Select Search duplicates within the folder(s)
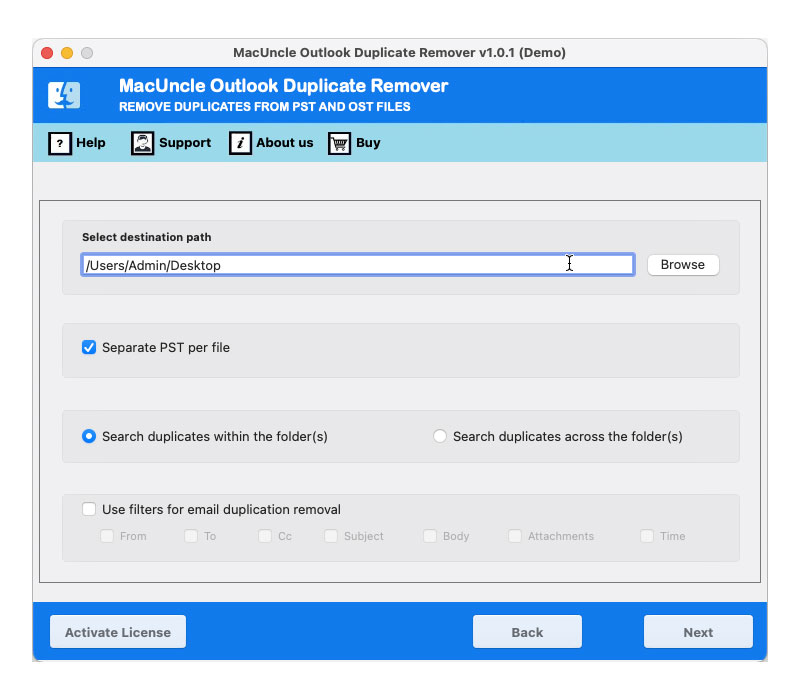Image resolution: width=800 pixels, height=700 pixels. [89, 436]
